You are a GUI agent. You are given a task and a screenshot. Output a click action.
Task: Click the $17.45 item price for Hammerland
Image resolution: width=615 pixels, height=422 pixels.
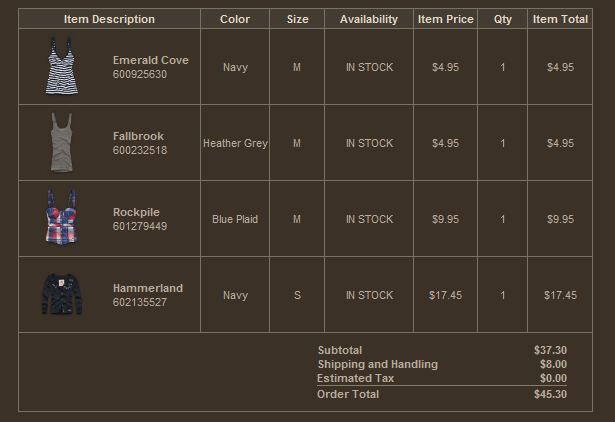click(x=445, y=295)
